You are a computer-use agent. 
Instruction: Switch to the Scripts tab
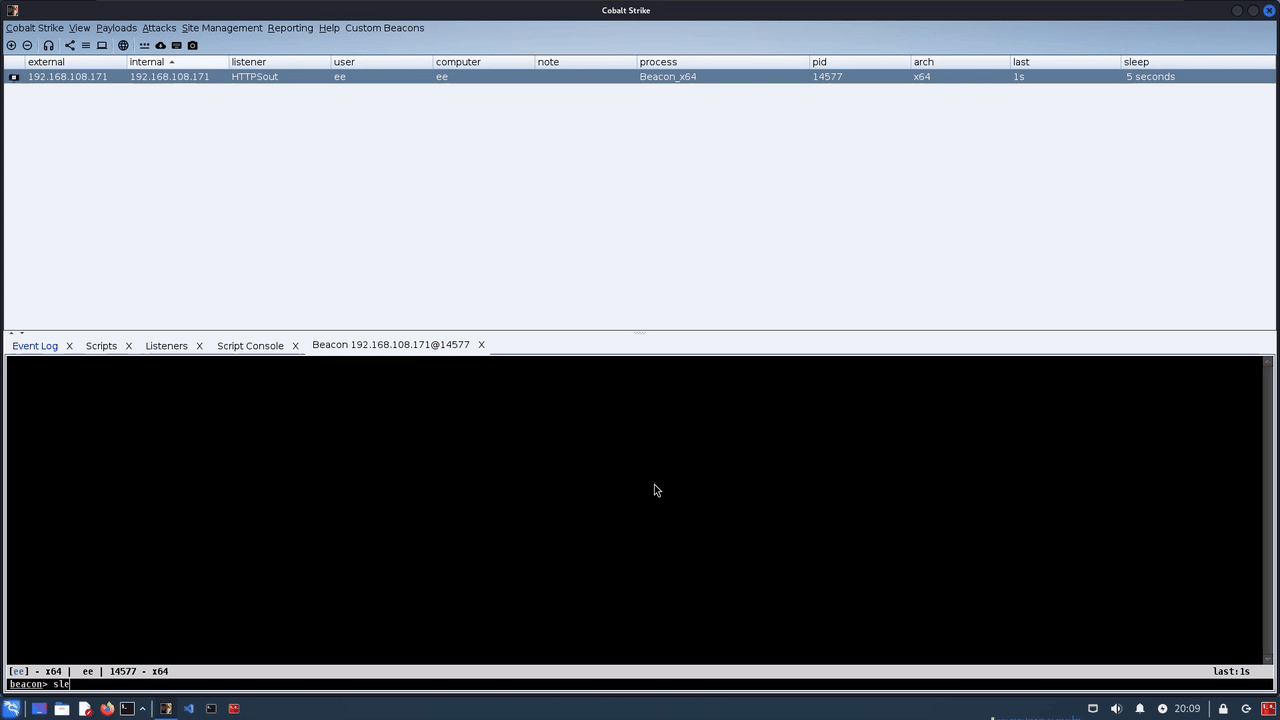tap(101, 346)
